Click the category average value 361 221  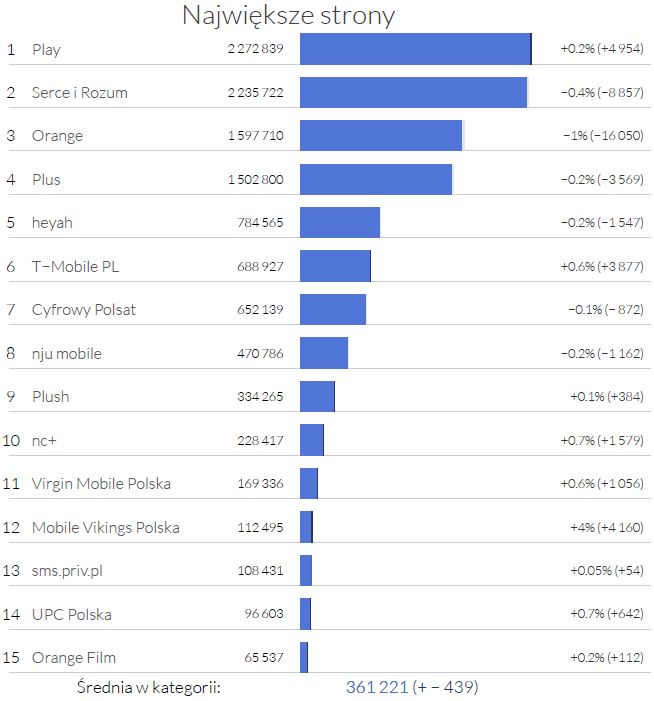pyautogui.click(x=376, y=687)
